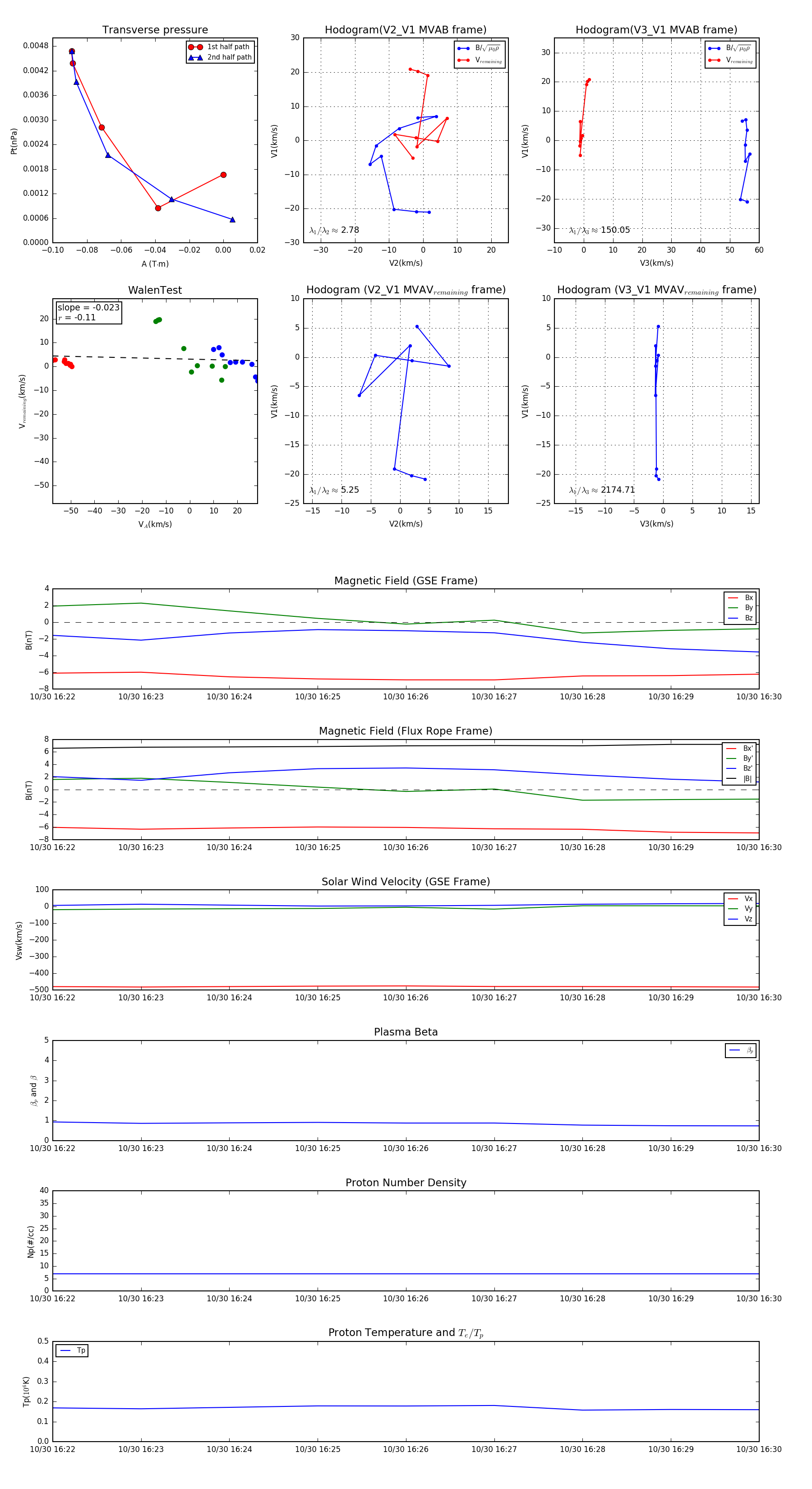Click the "Plasma Beta" plot title

pos(406,1032)
